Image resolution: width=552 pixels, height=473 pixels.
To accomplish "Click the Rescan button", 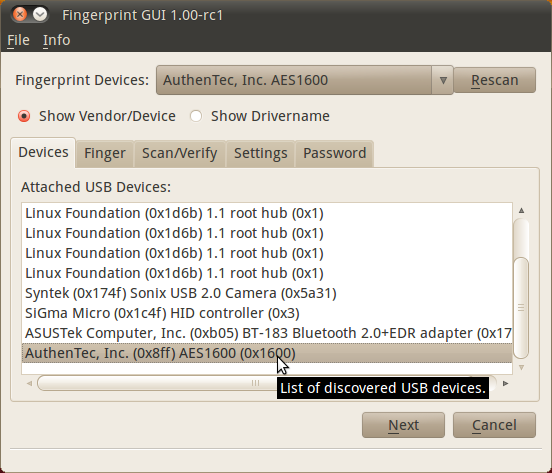I will [495, 80].
